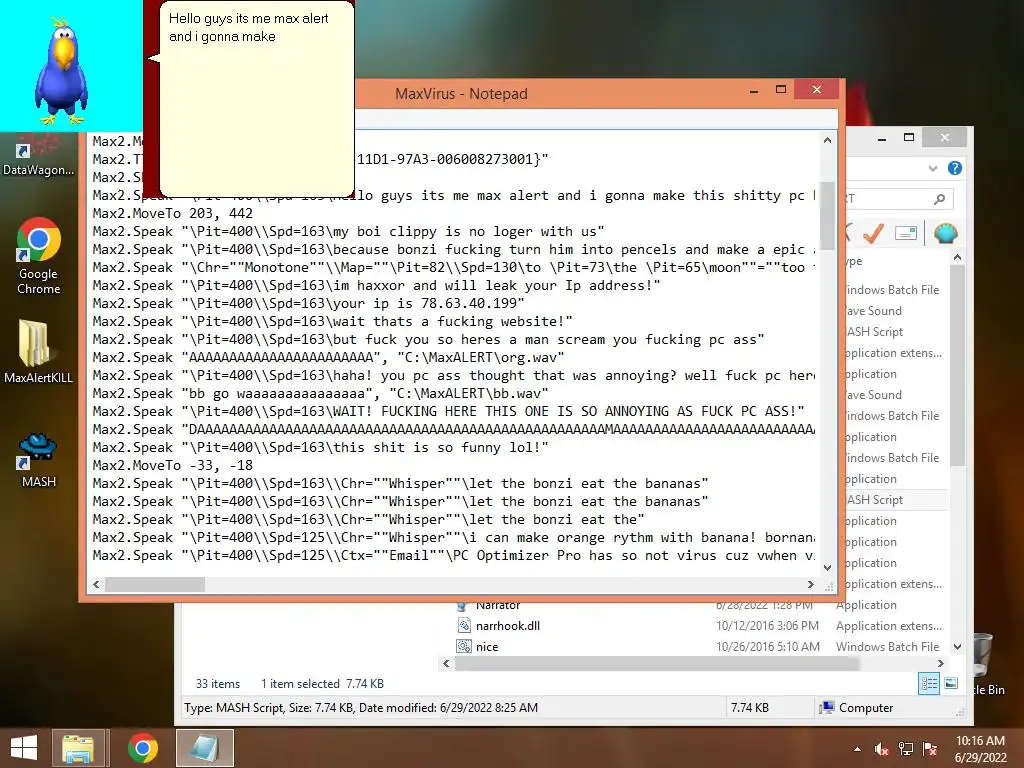Click the line 'your ip is 78.63.40.199'
The height and width of the screenshot is (768, 1024).
tap(308, 304)
